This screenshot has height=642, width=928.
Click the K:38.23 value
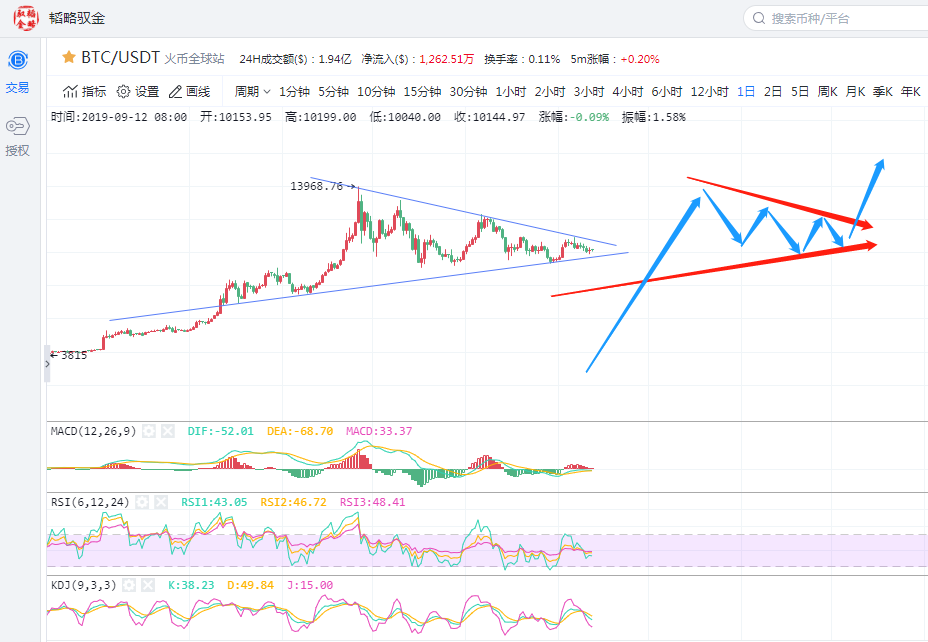click(191, 585)
